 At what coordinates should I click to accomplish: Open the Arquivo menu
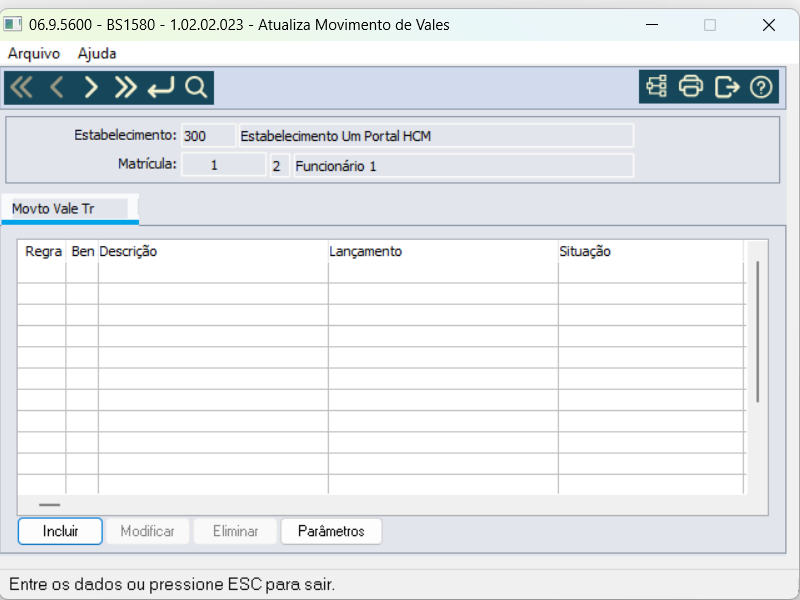coord(34,54)
